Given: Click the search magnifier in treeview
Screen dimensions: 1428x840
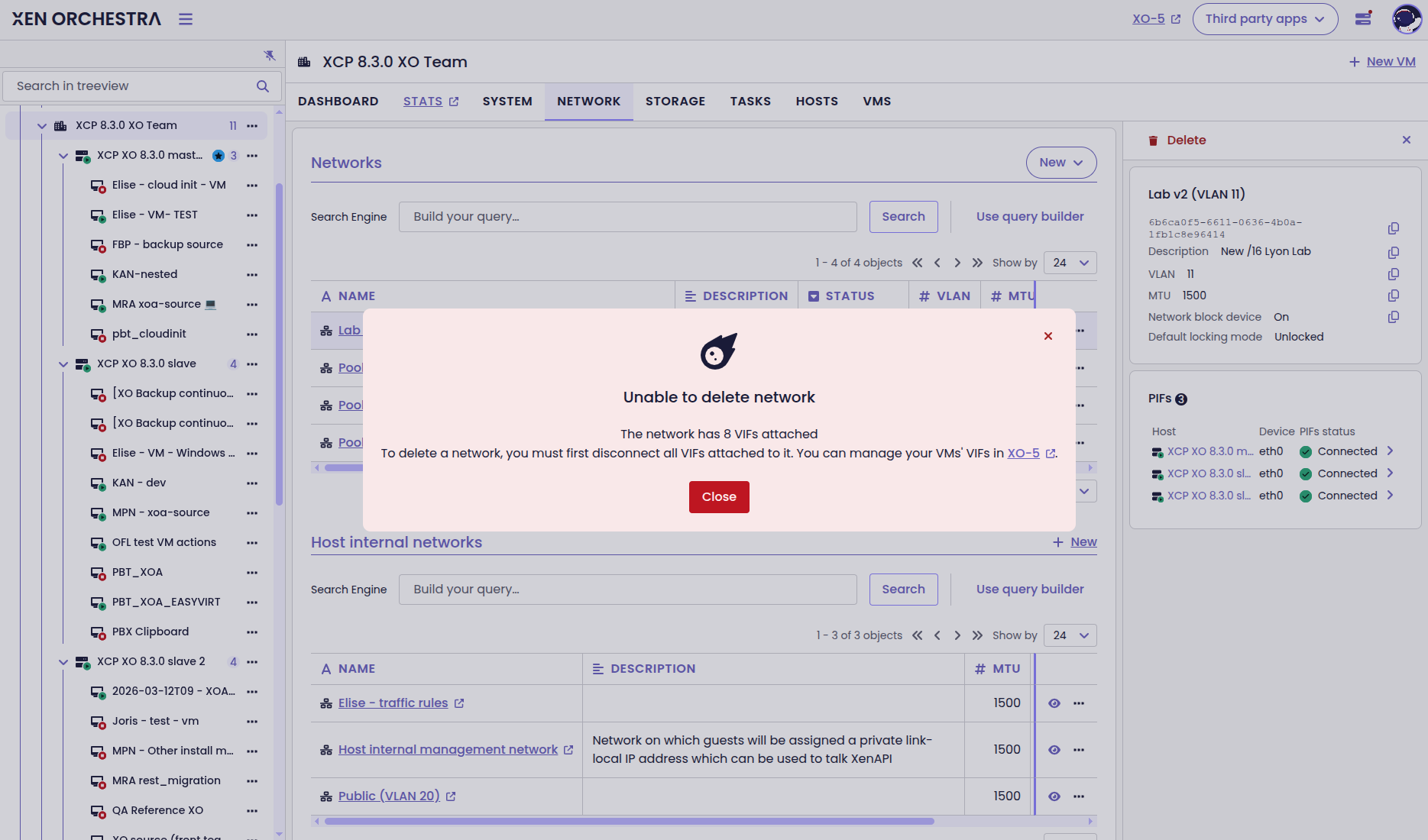Looking at the screenshot, I should (x=263, y=86).
